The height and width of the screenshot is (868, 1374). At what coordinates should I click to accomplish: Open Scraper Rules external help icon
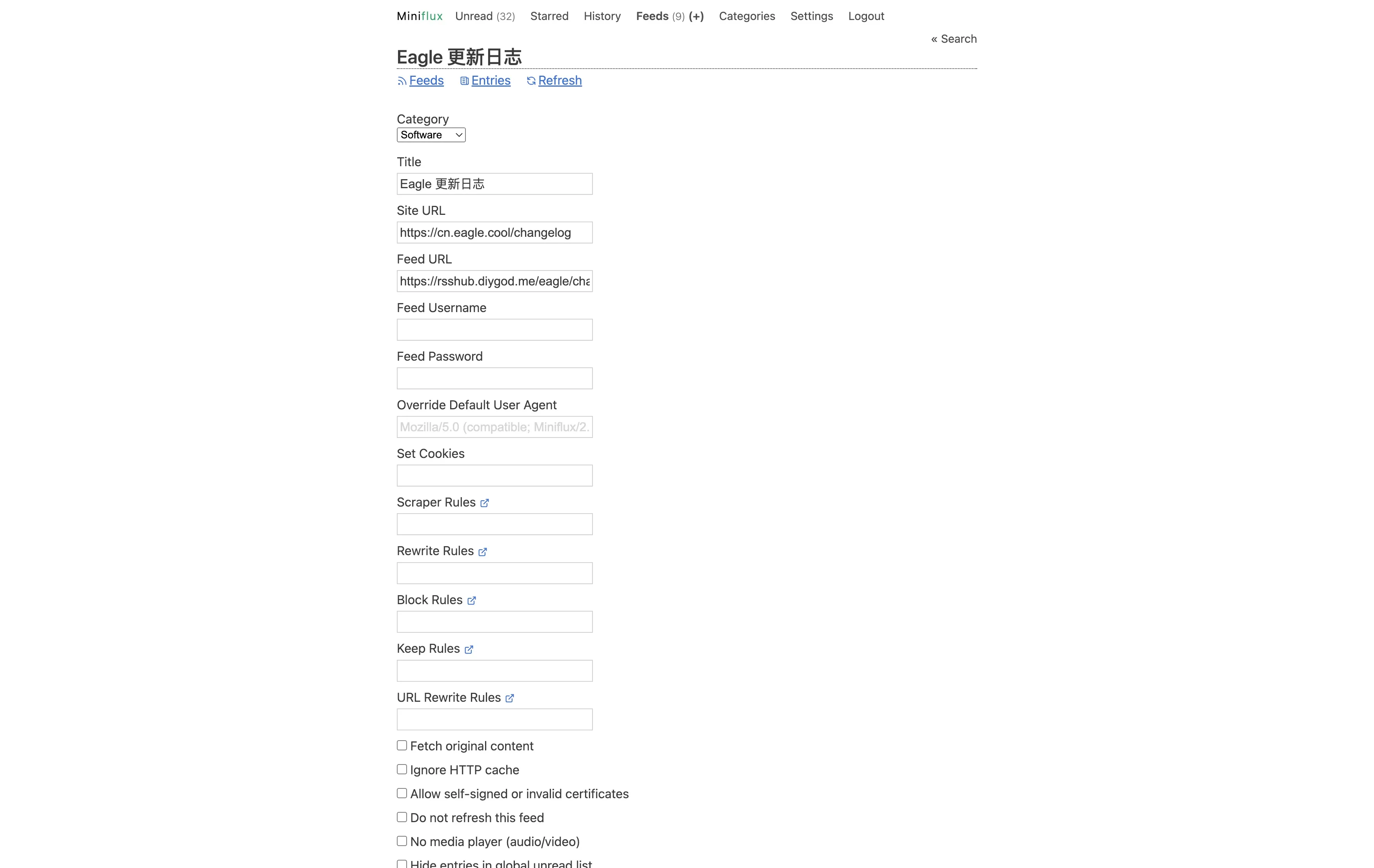point(484,503)
